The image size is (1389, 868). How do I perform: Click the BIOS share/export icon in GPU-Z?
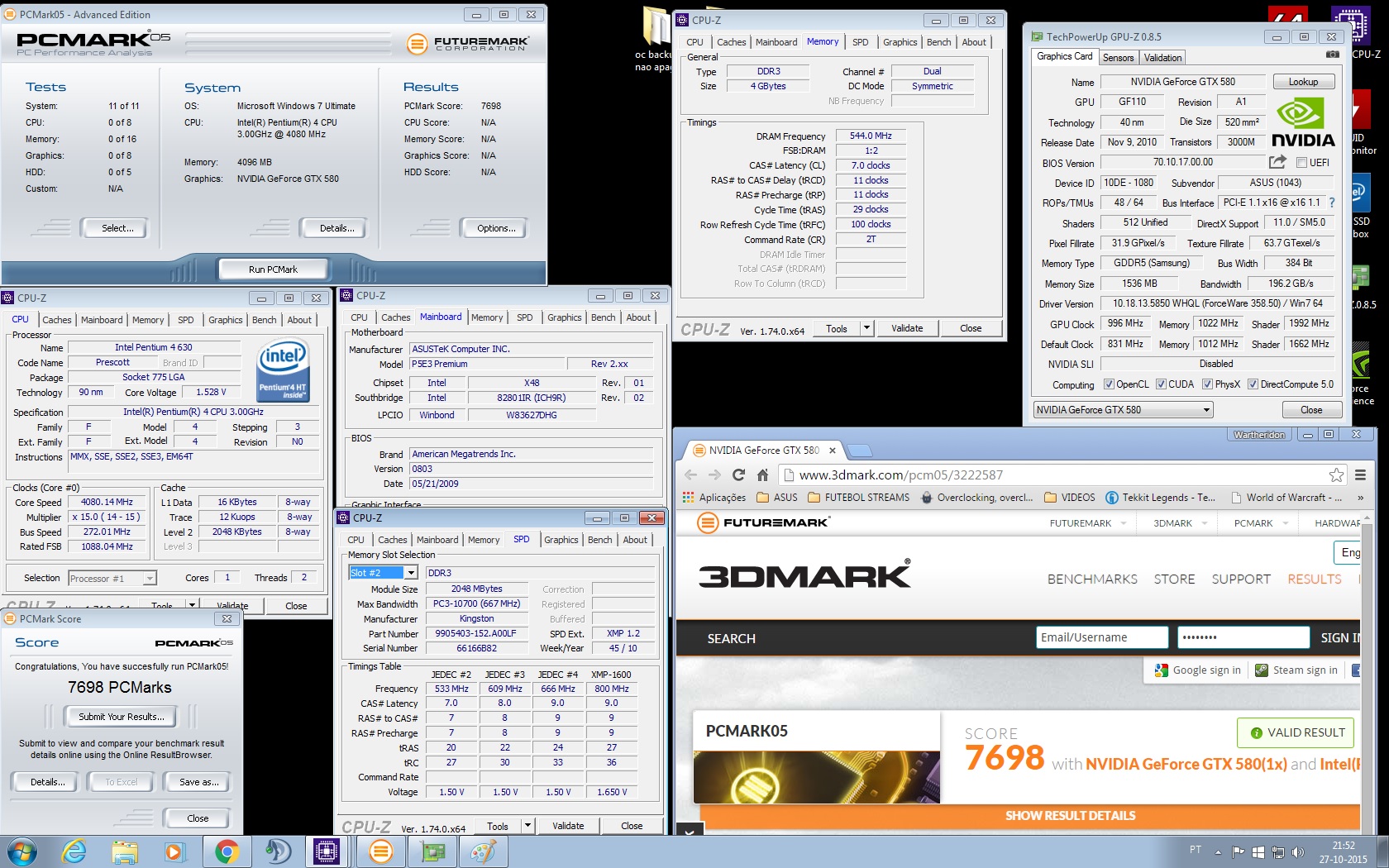1277,162
